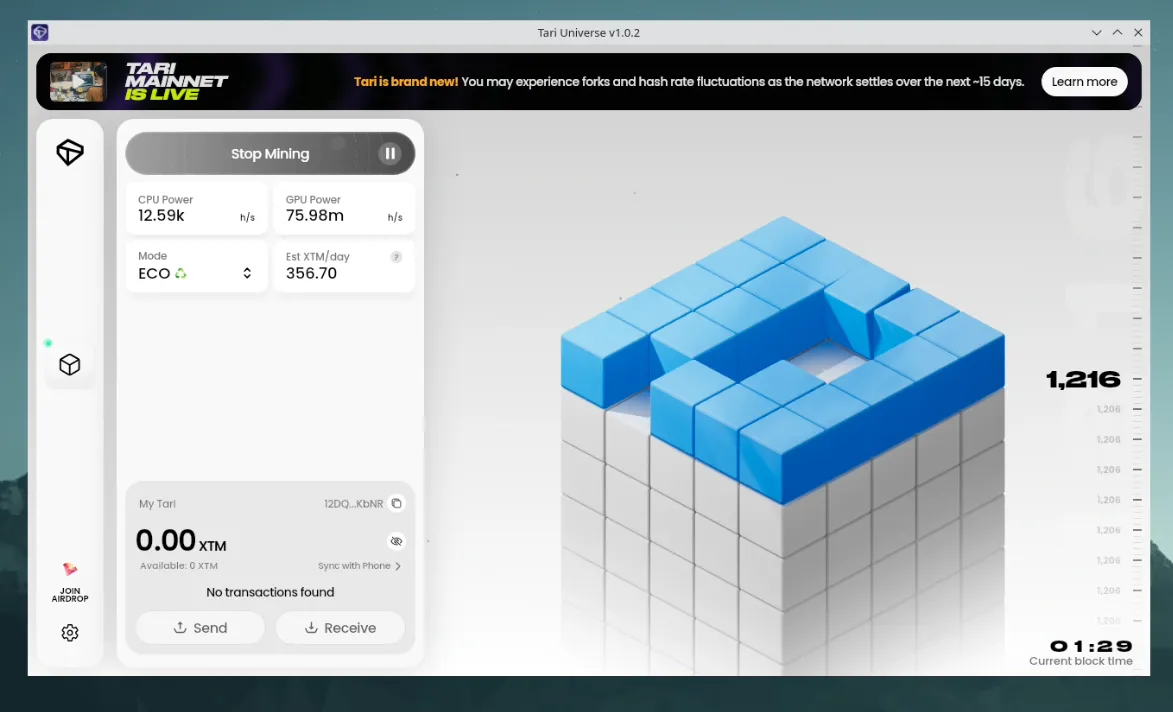Minimize the Tari Universe window

pyautogui.click(x=1097, y=32)
